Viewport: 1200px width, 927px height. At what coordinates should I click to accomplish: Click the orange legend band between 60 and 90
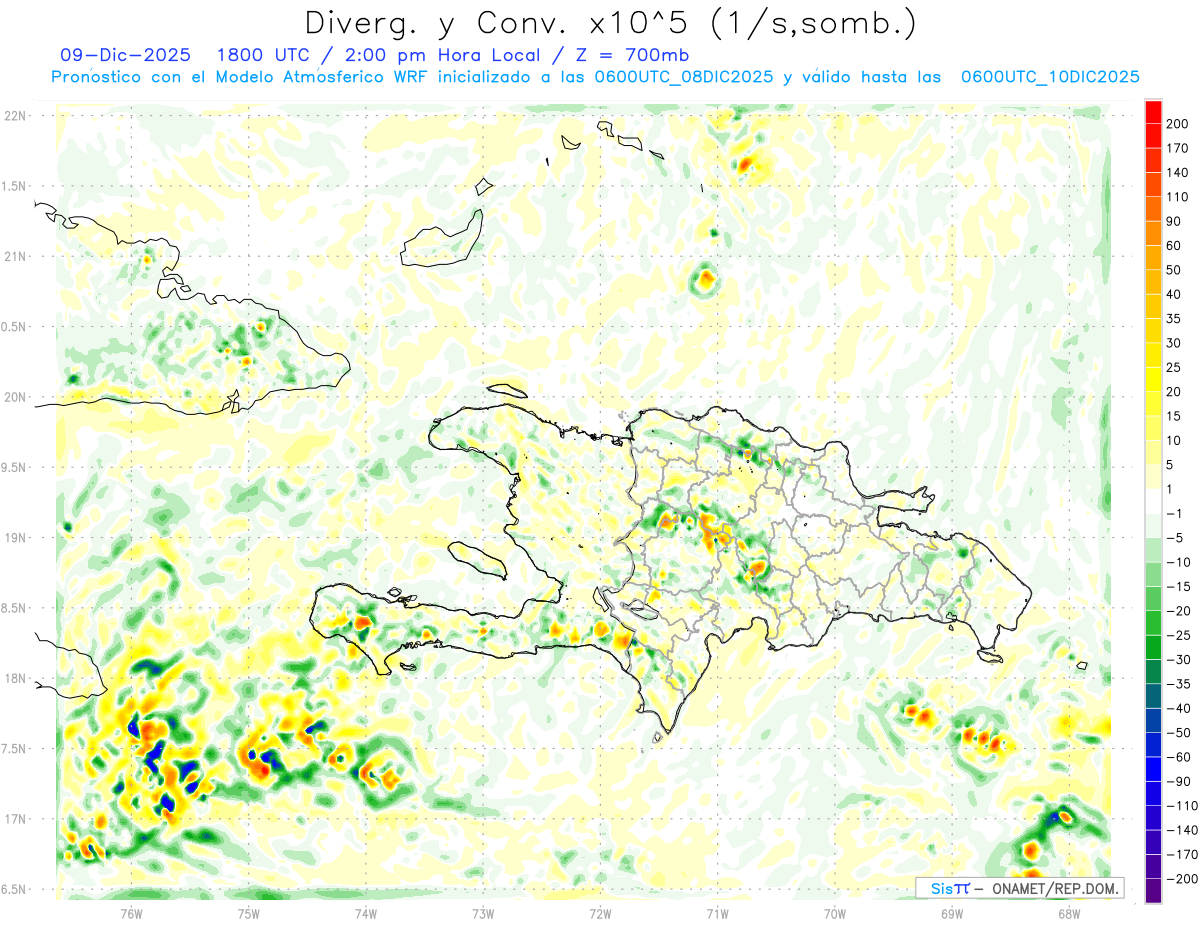click(1154, 233)
